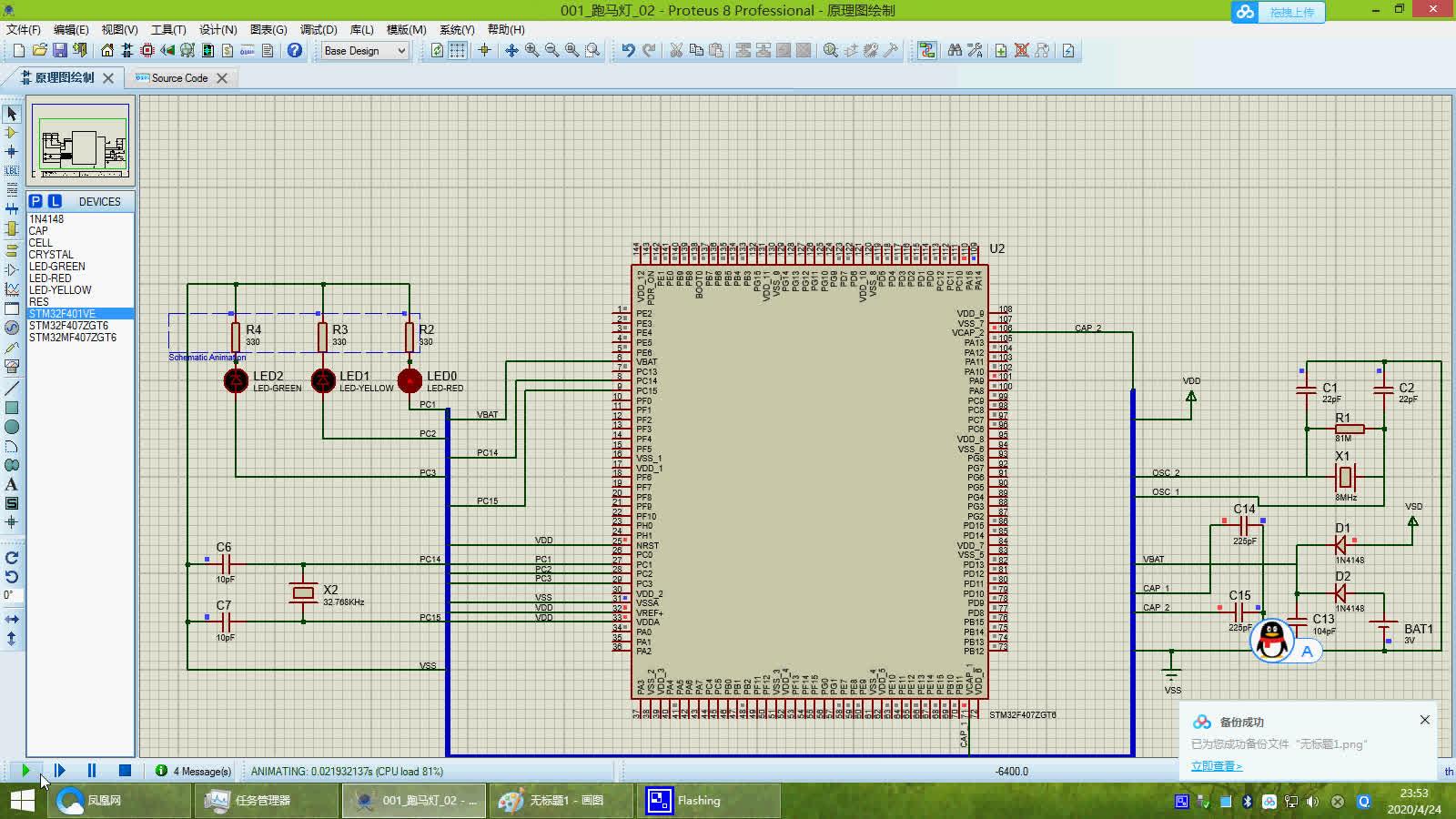The height and width of the screenshot is (819, 1456).
Task: Pause the running simulation
Action: (x=92, y=771)
